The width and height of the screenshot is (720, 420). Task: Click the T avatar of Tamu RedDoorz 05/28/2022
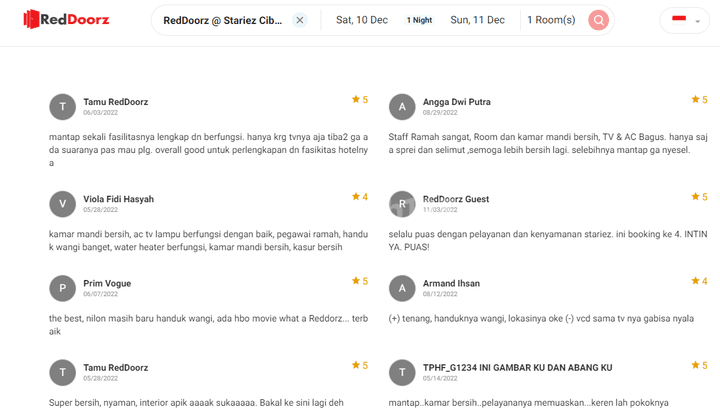click(62, 373)
